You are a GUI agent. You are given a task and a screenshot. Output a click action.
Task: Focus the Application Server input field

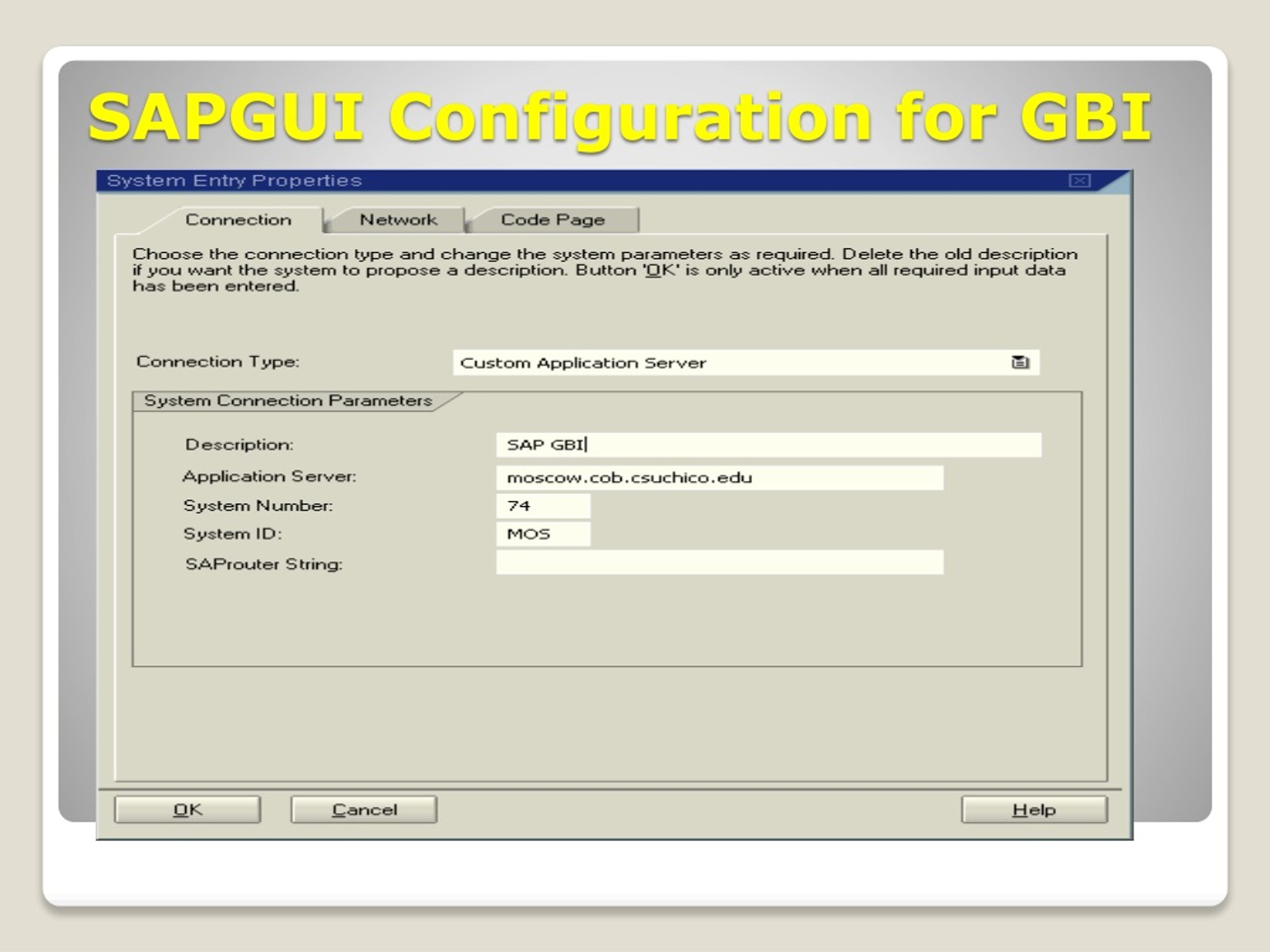720,477
